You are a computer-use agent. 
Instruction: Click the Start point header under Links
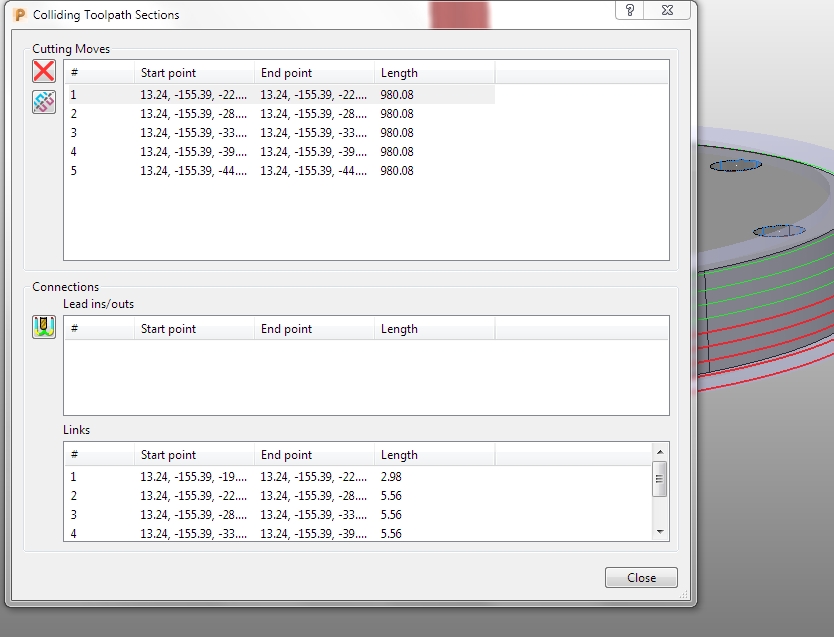170,453
